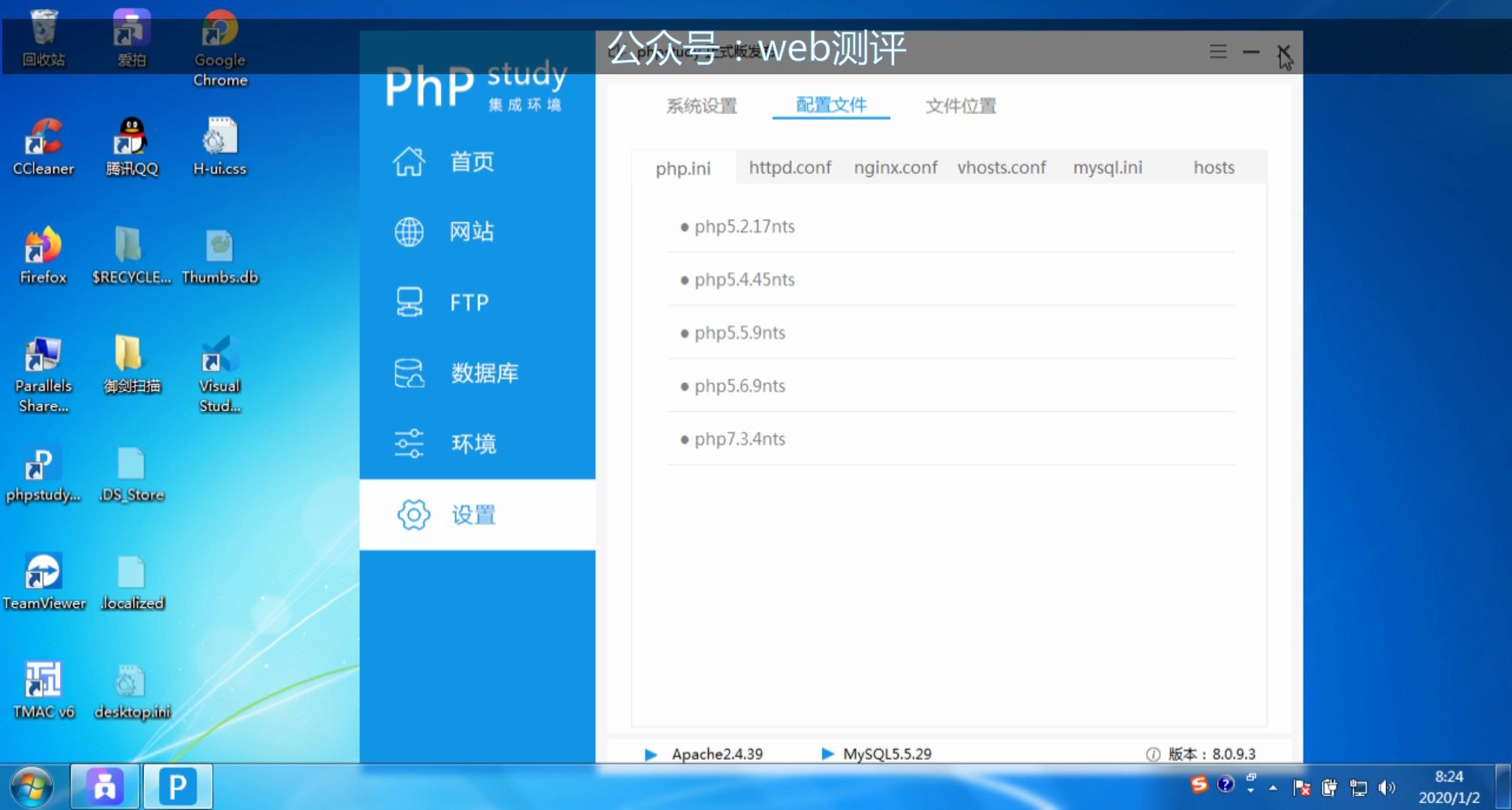Select the CCleaner desktop icon

(43, 147)
